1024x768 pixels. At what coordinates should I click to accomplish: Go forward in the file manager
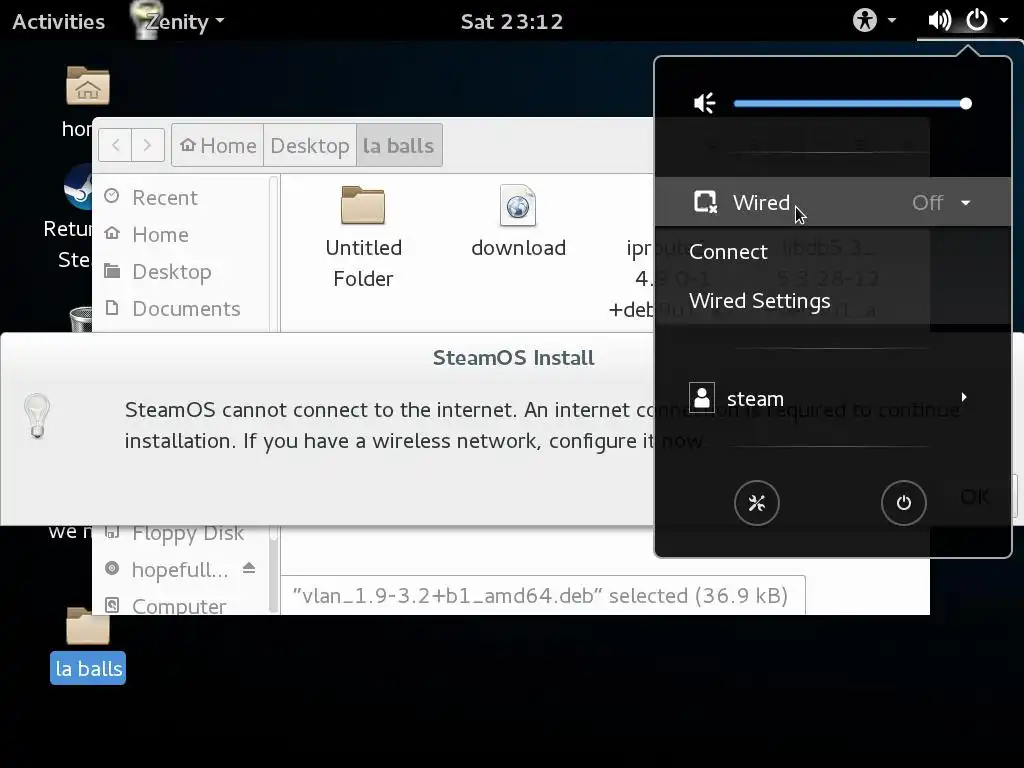tap(148, 145)
